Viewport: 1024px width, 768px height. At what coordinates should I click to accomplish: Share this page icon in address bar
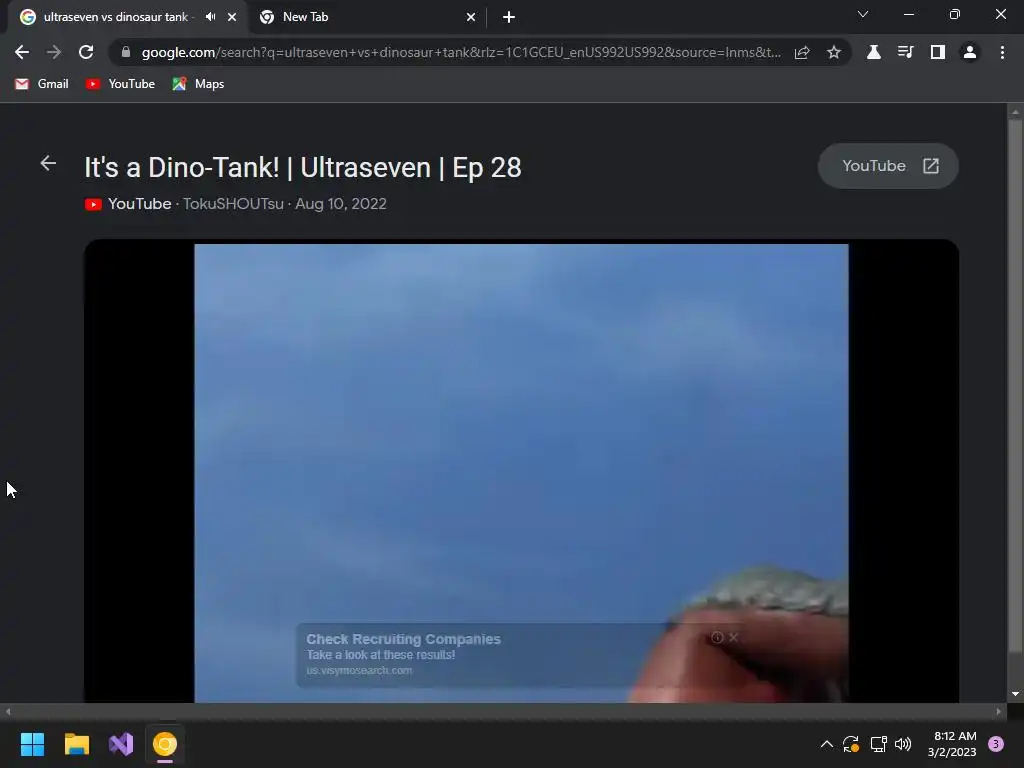(802, 52)
